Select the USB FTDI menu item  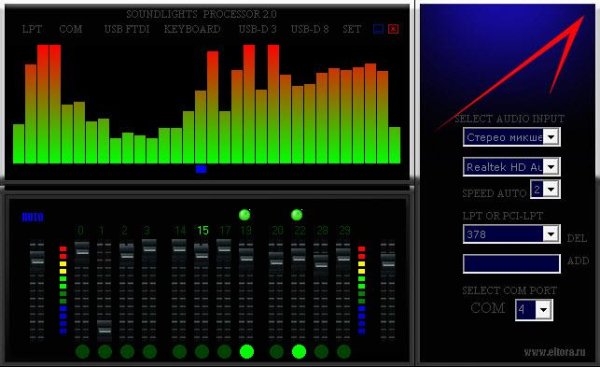tap(127, 29)
